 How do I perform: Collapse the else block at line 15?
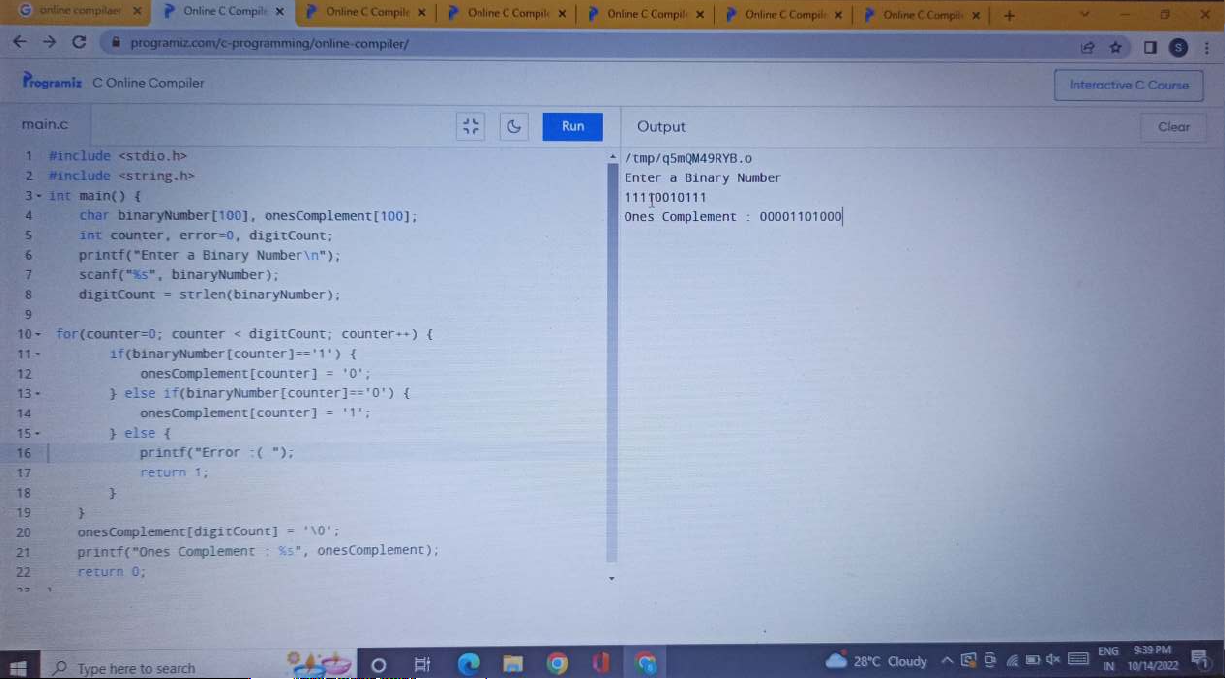[39, 433]
